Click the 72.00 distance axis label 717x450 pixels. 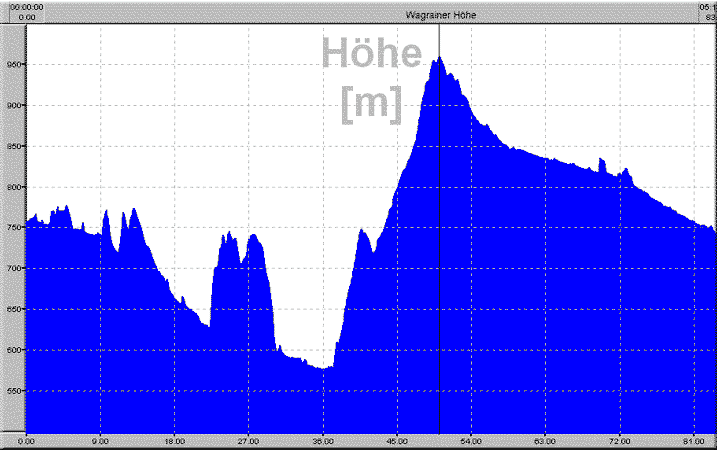tap(619, 441)
